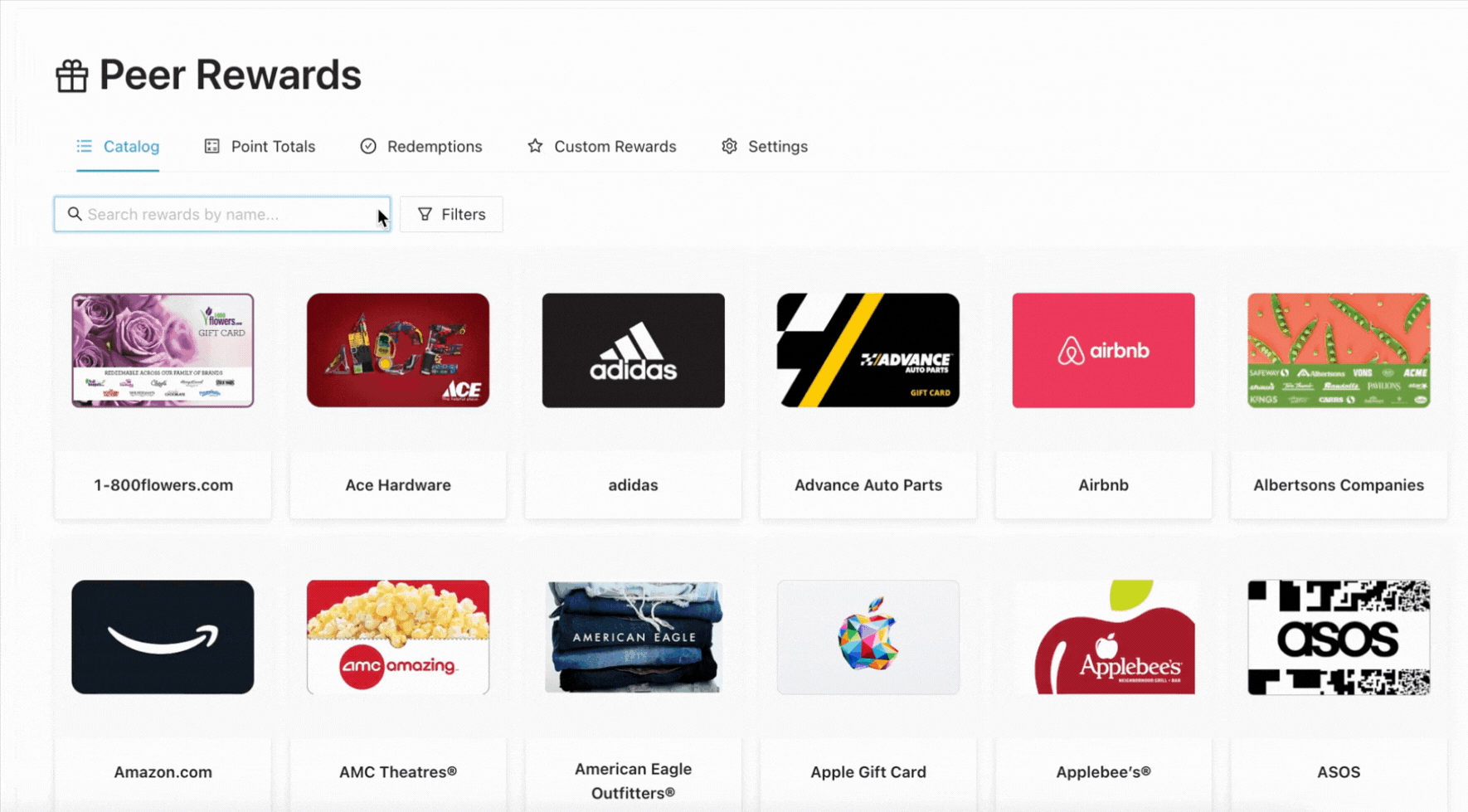
Task: Click the Advance Auto Parts label
Action: click(868, 485)
